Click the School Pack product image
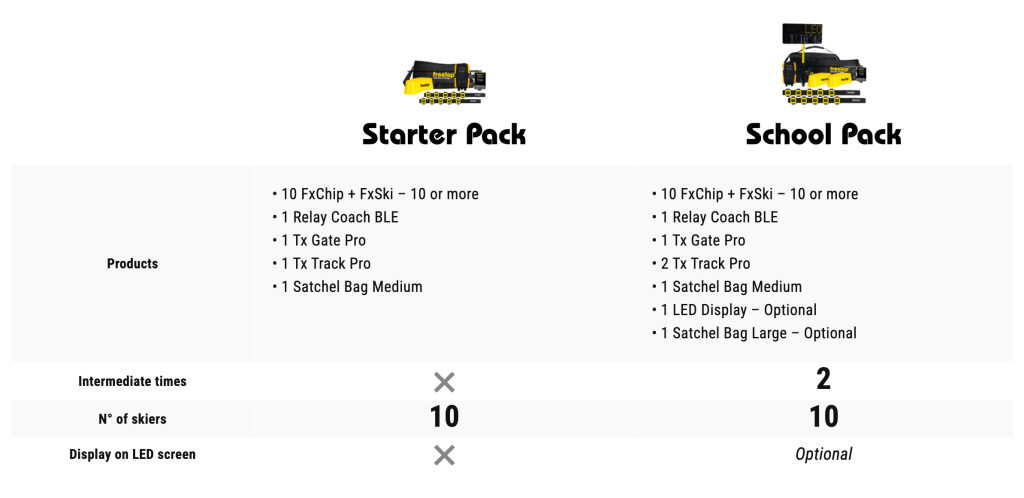This screenshot has height=498, width=1024. point(823,64)
